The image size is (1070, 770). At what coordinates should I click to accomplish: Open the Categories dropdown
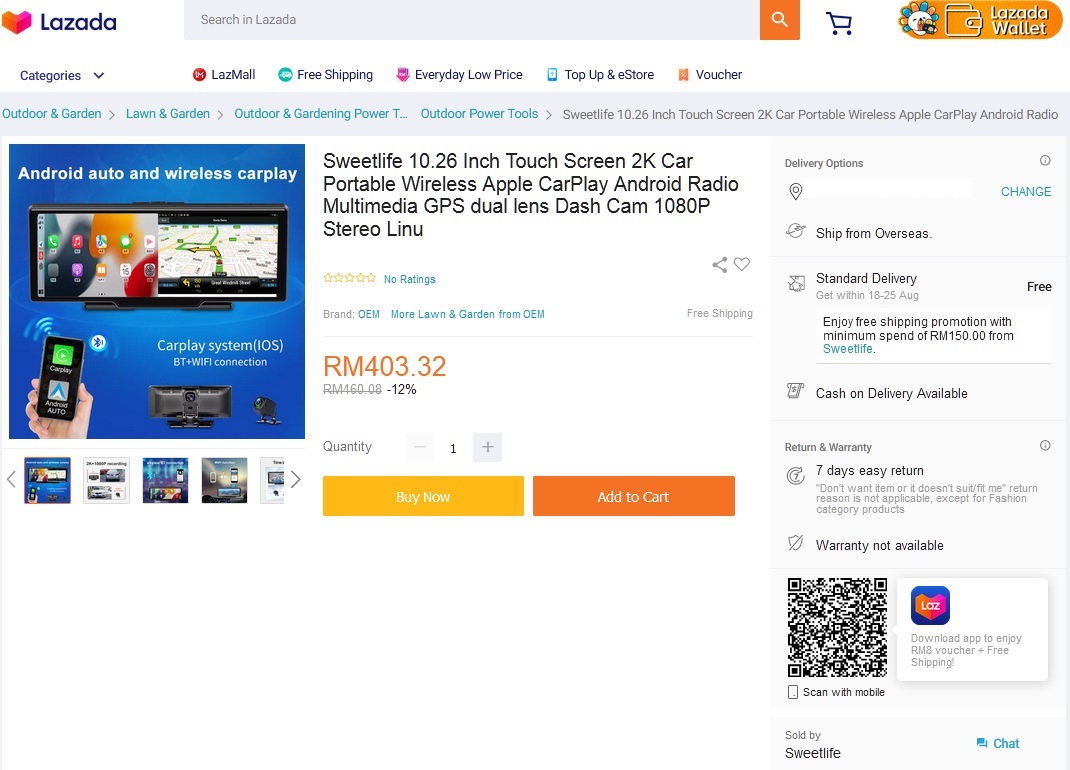click(x=62, y=76)
